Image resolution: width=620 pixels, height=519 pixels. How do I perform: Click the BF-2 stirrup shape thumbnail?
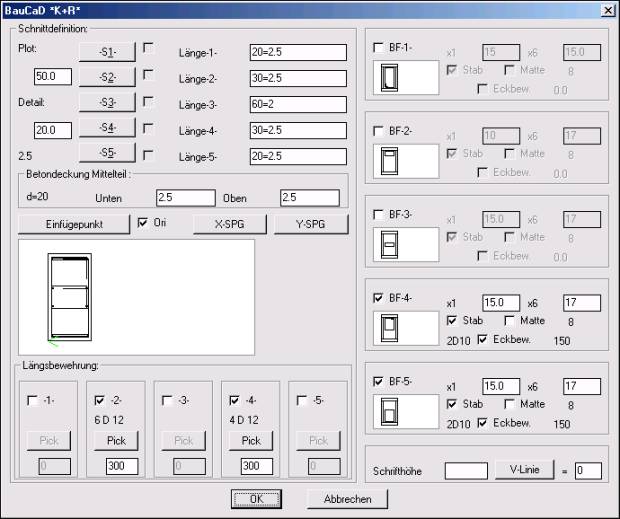coord(406,161)
